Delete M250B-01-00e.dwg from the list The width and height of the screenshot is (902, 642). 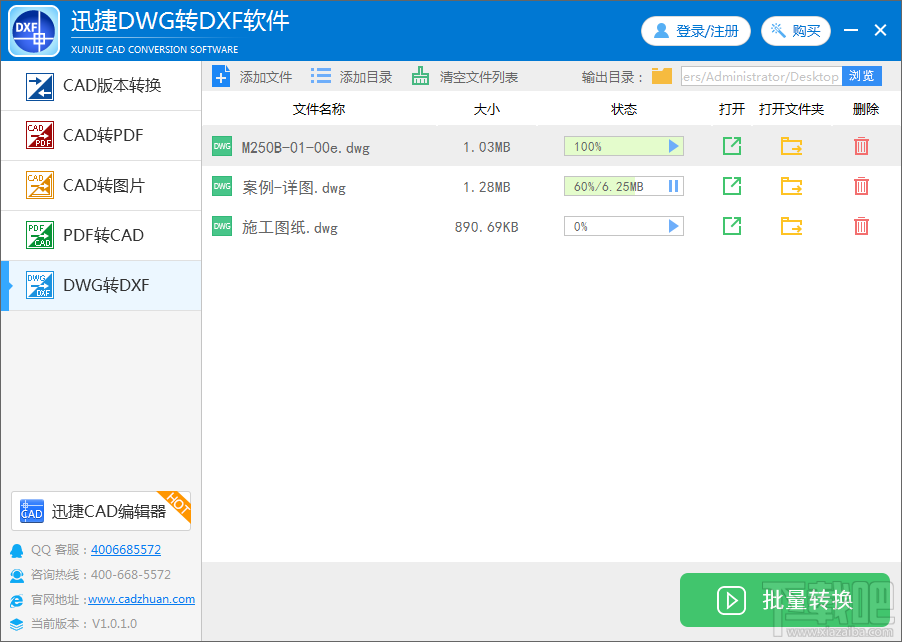[861, 146]
